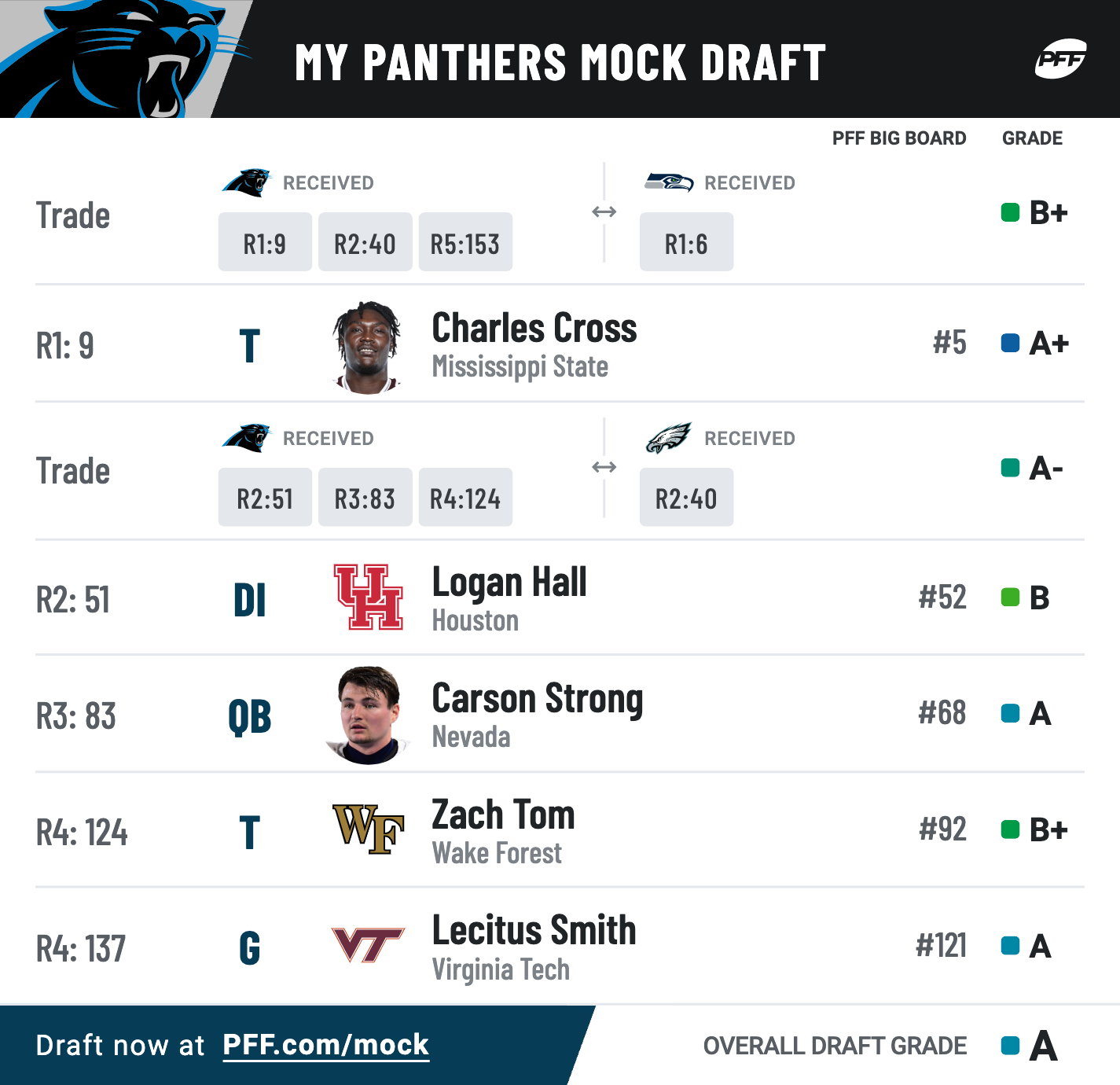Click the Zach Tom player name
1120x1085 pixels.
pyautogui.click(x=503, y=815)
